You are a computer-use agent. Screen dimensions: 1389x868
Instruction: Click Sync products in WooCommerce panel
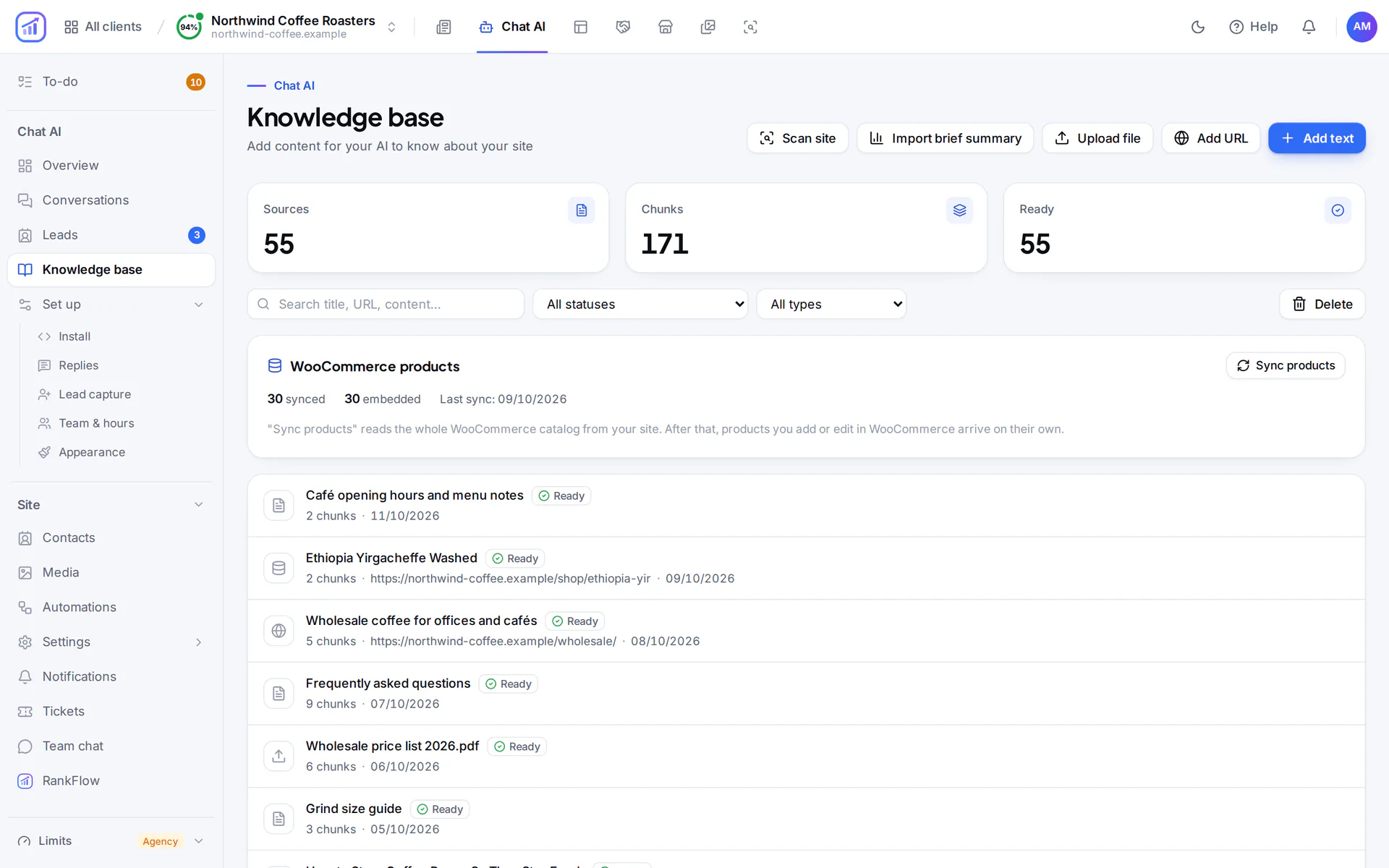pyautogui.click(x=1286, y=365)
